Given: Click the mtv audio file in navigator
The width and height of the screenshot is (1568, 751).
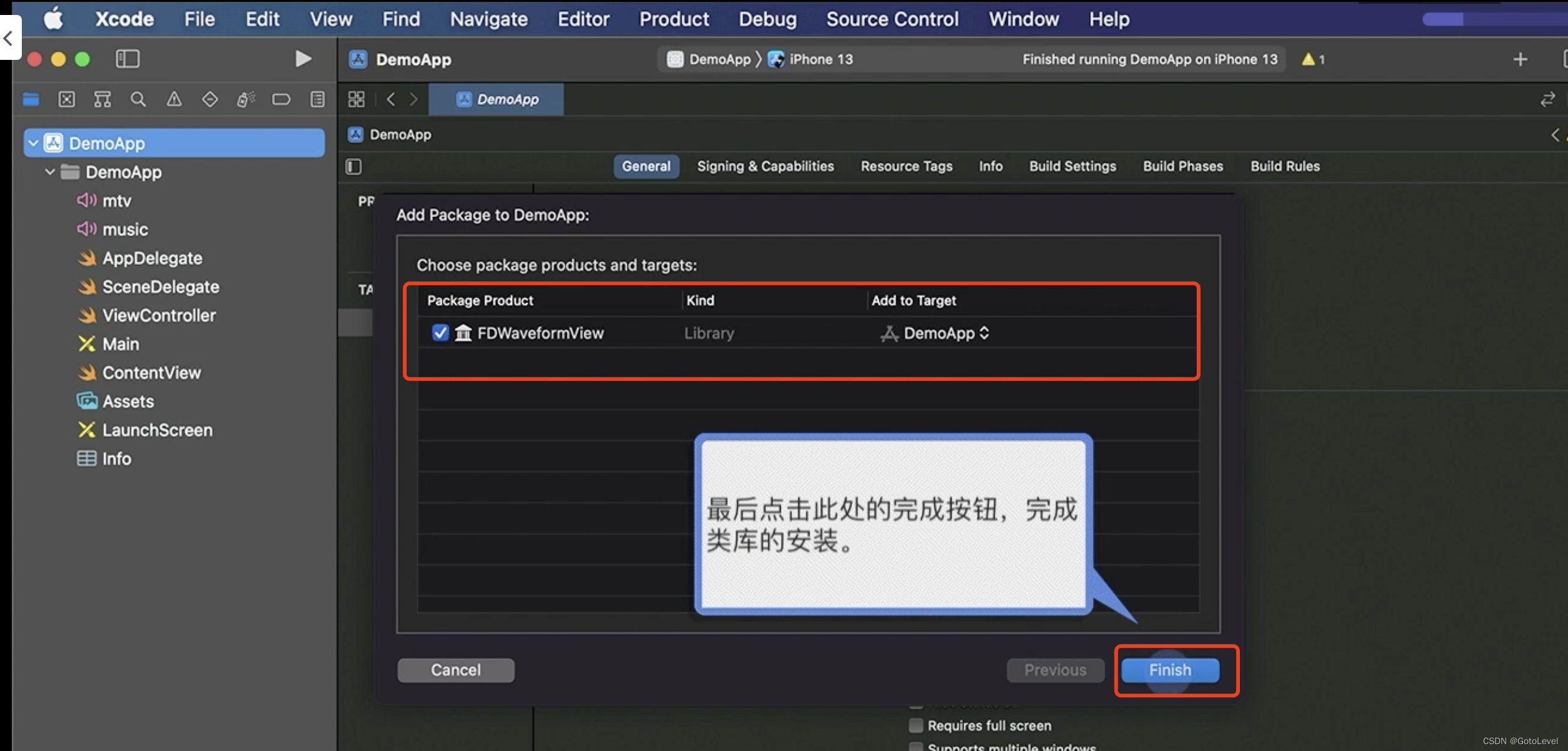Looking at the screenshot, I should click(115, 199).
